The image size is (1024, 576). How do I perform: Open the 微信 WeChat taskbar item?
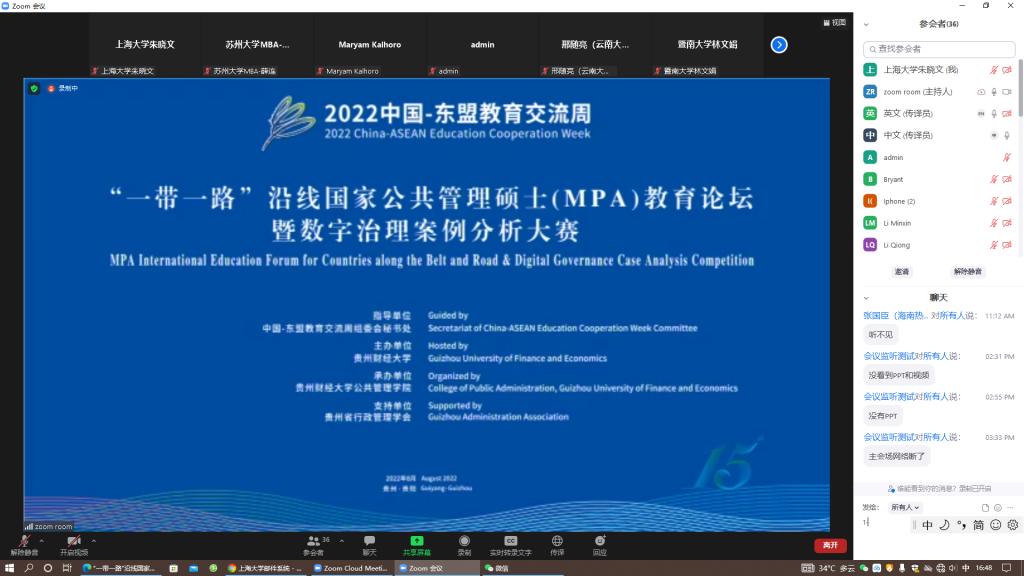[x=496, y=567]
